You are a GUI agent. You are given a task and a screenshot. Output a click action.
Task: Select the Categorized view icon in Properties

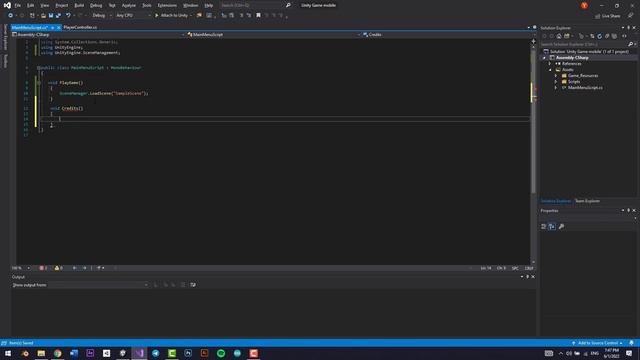click(x=544, y=227)
